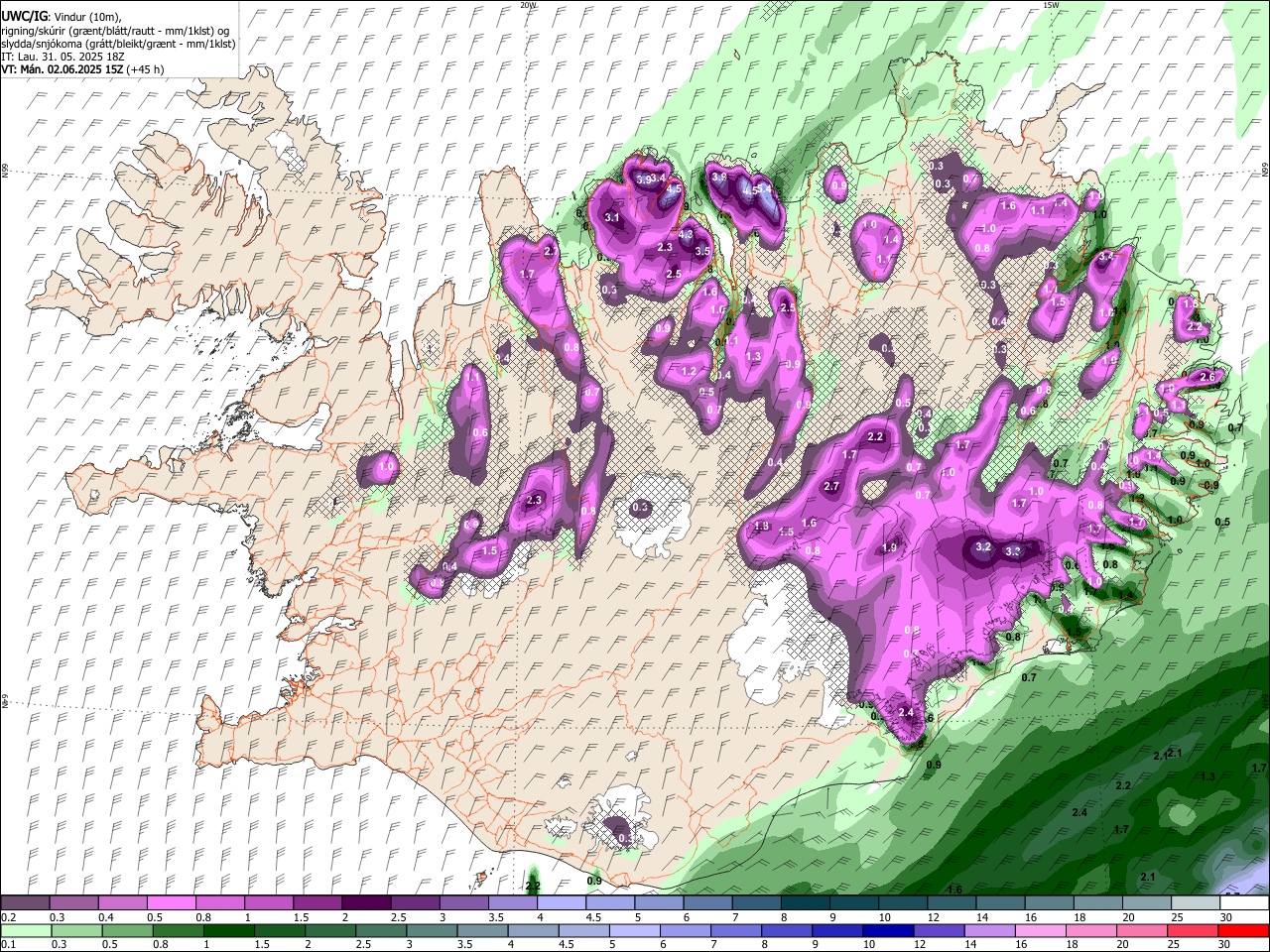
Task: Pick the 25 pale grey swatch, upper legend
Action: [1196, 903]
